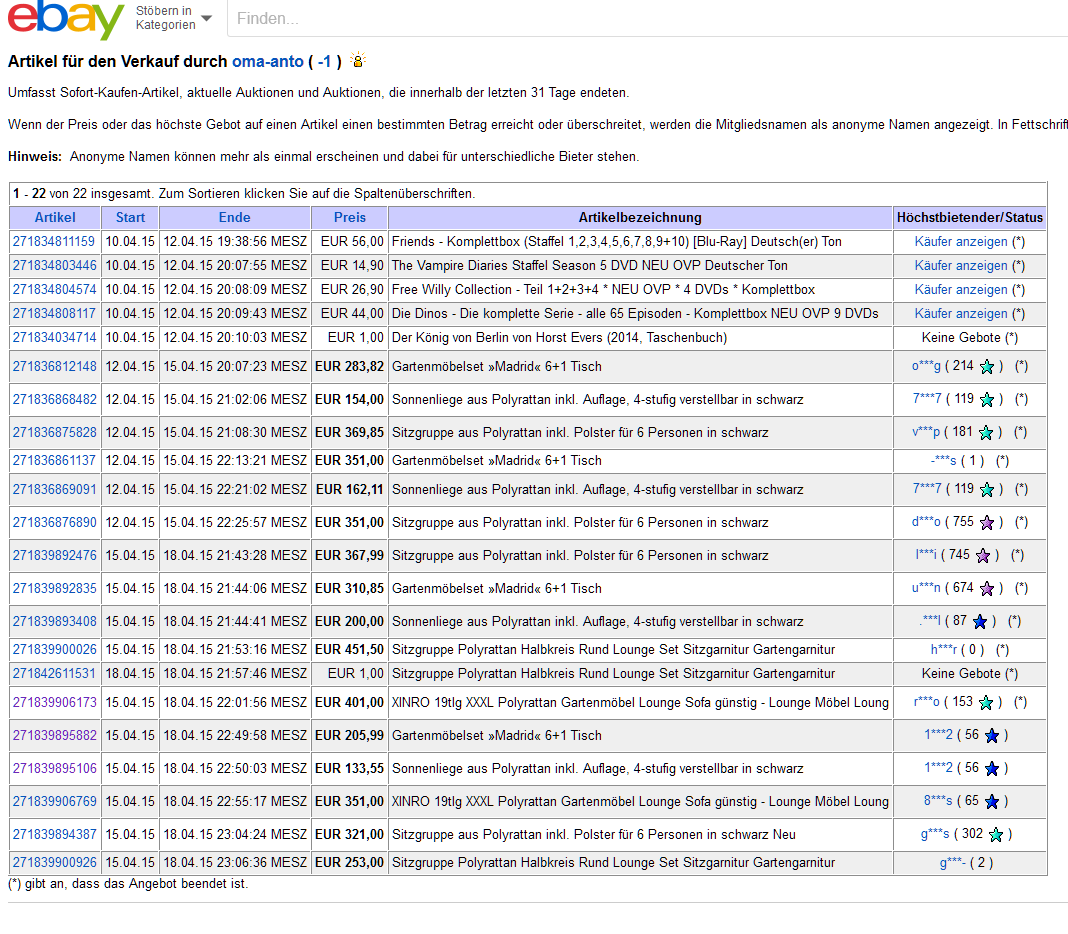Click the blue star beside 8***s
Screen dimensions: 1068x934
(x=992, y=802)
